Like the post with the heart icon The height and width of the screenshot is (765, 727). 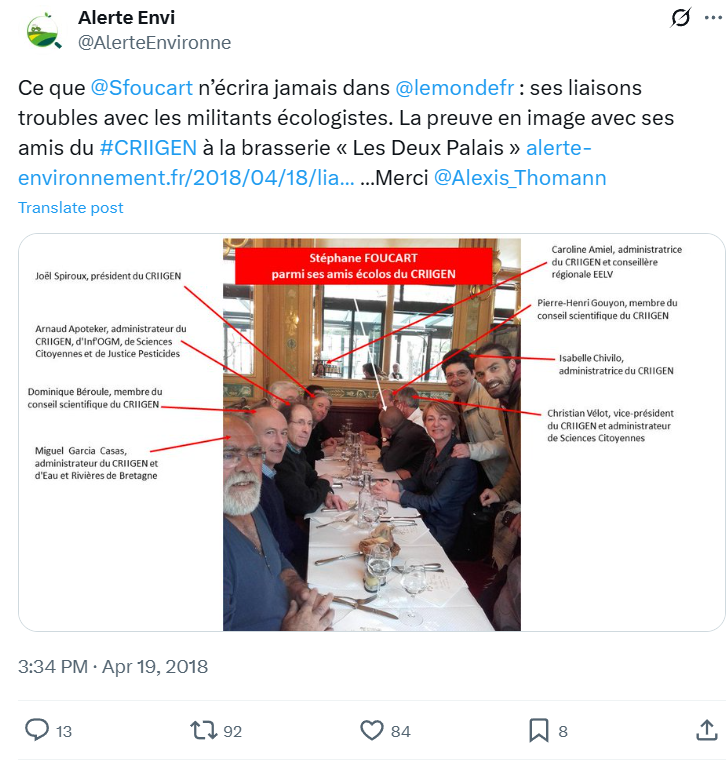pyautogui.click(x=372, y=730)
